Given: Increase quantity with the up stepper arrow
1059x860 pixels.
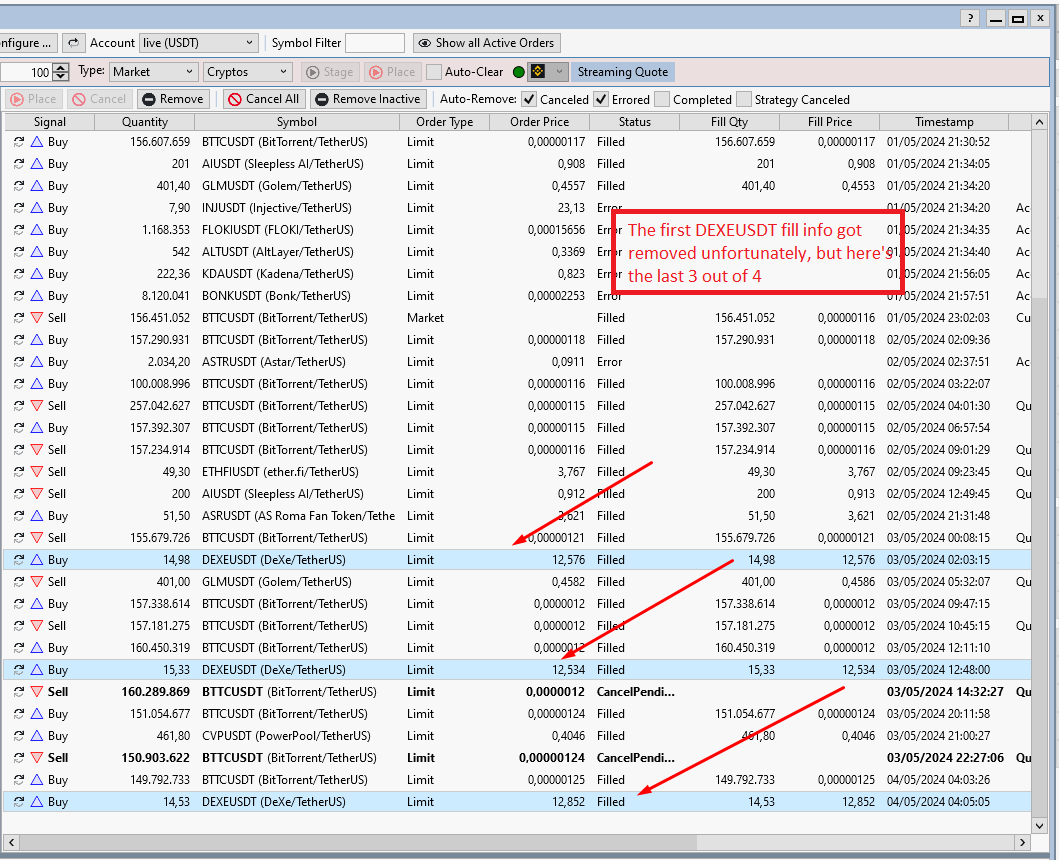Looking at the screenshot, I should (61, 67).
